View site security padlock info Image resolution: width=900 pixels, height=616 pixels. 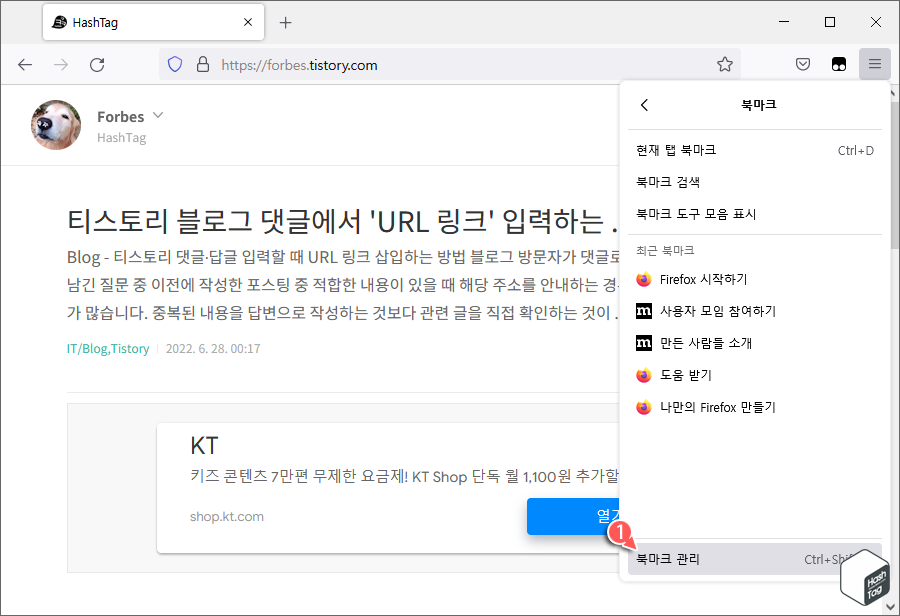[203, 64]
